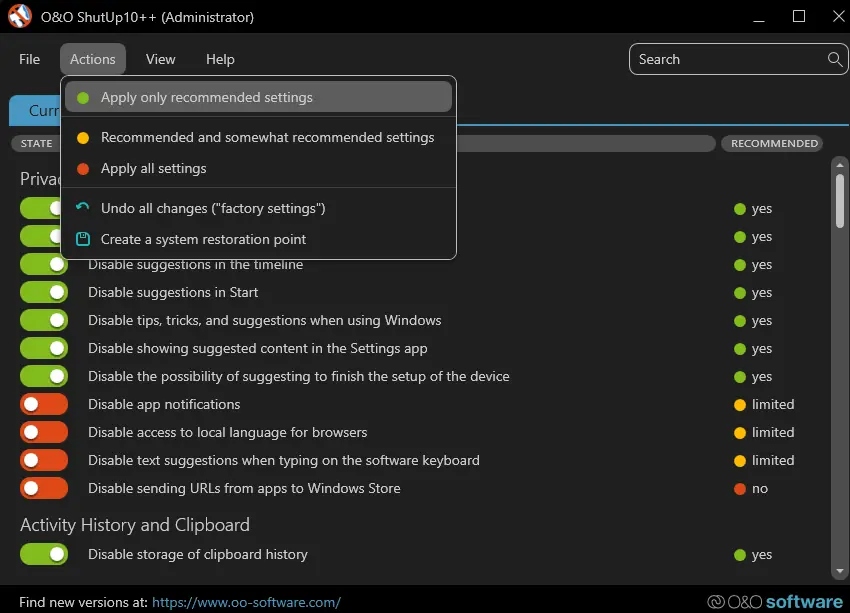
Task: Click the red dot beside Apply all settings
Action: pyautogui.click(x=83, y=169)
